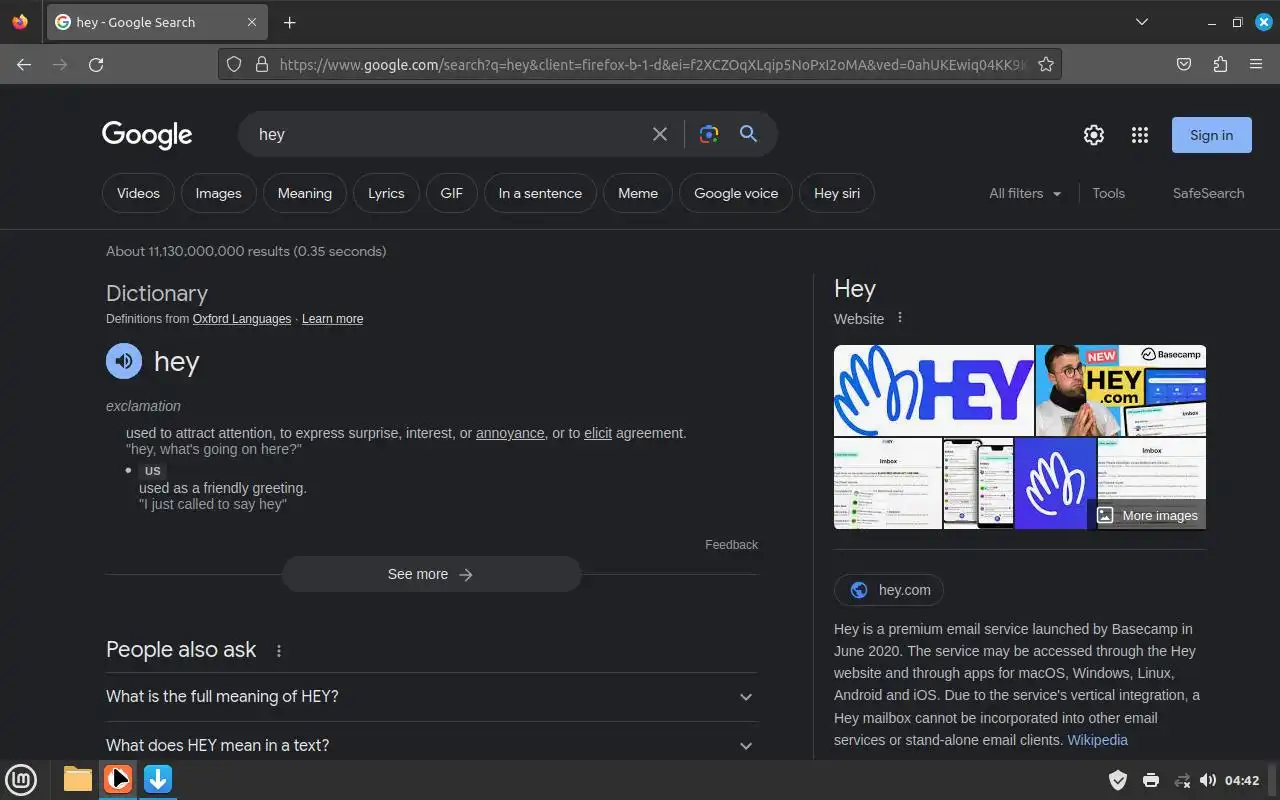The width and height of the screenshot is (1280, 800).
Task: Click the magnifying glass search icon
Action: click(x=748, y=134)
